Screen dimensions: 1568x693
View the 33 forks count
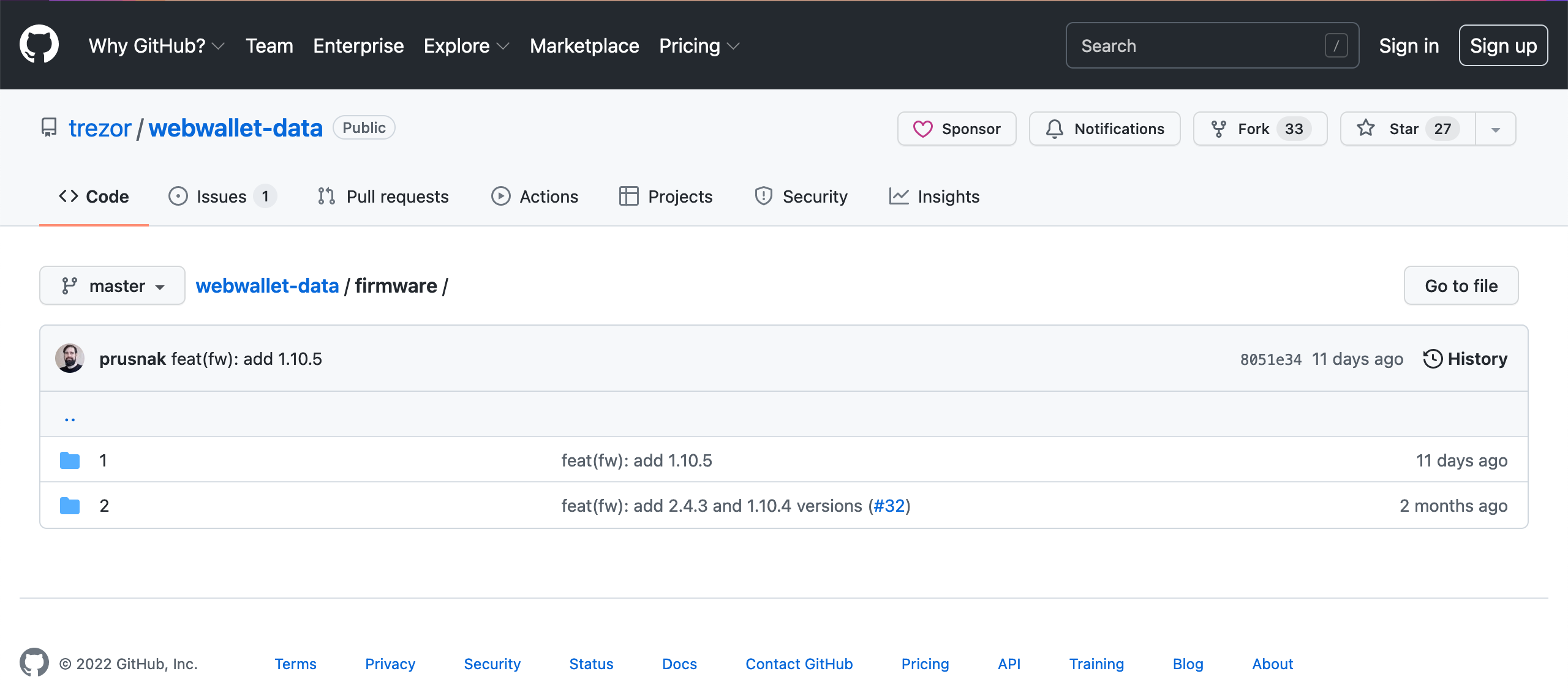pyautogui.click(x=1294, y=129)
